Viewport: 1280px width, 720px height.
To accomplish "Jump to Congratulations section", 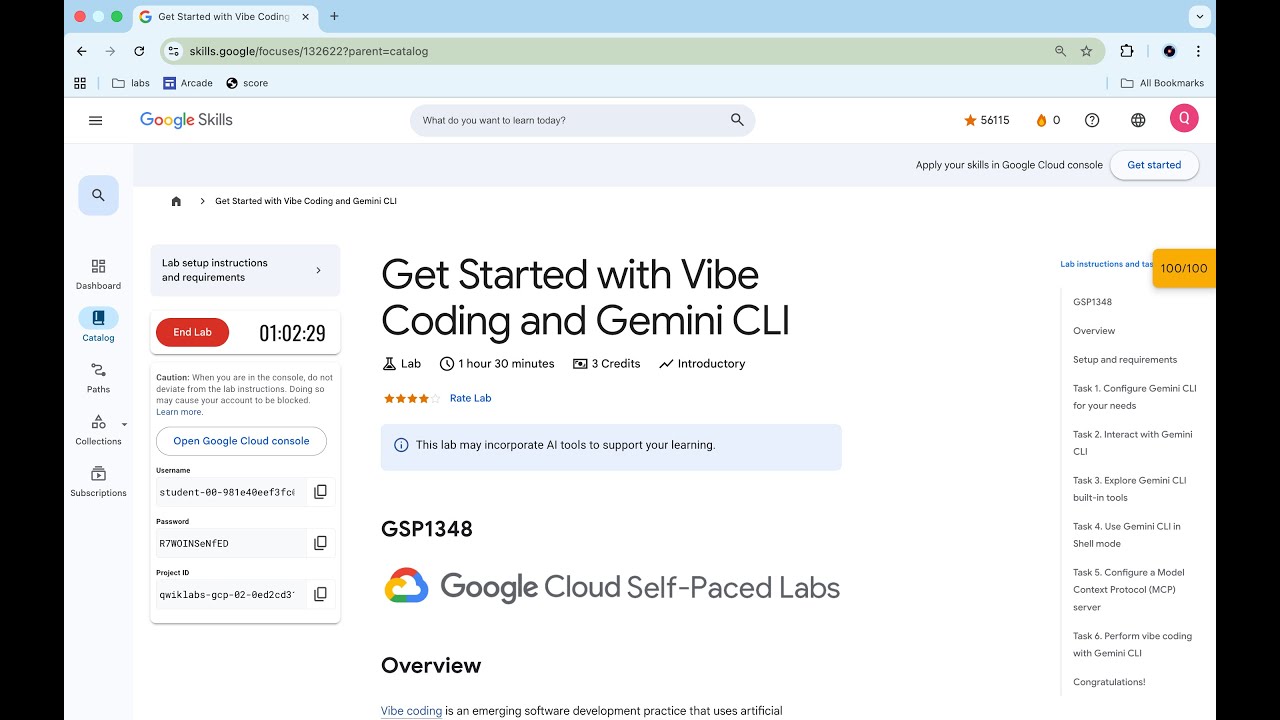I will [1109, 682].
